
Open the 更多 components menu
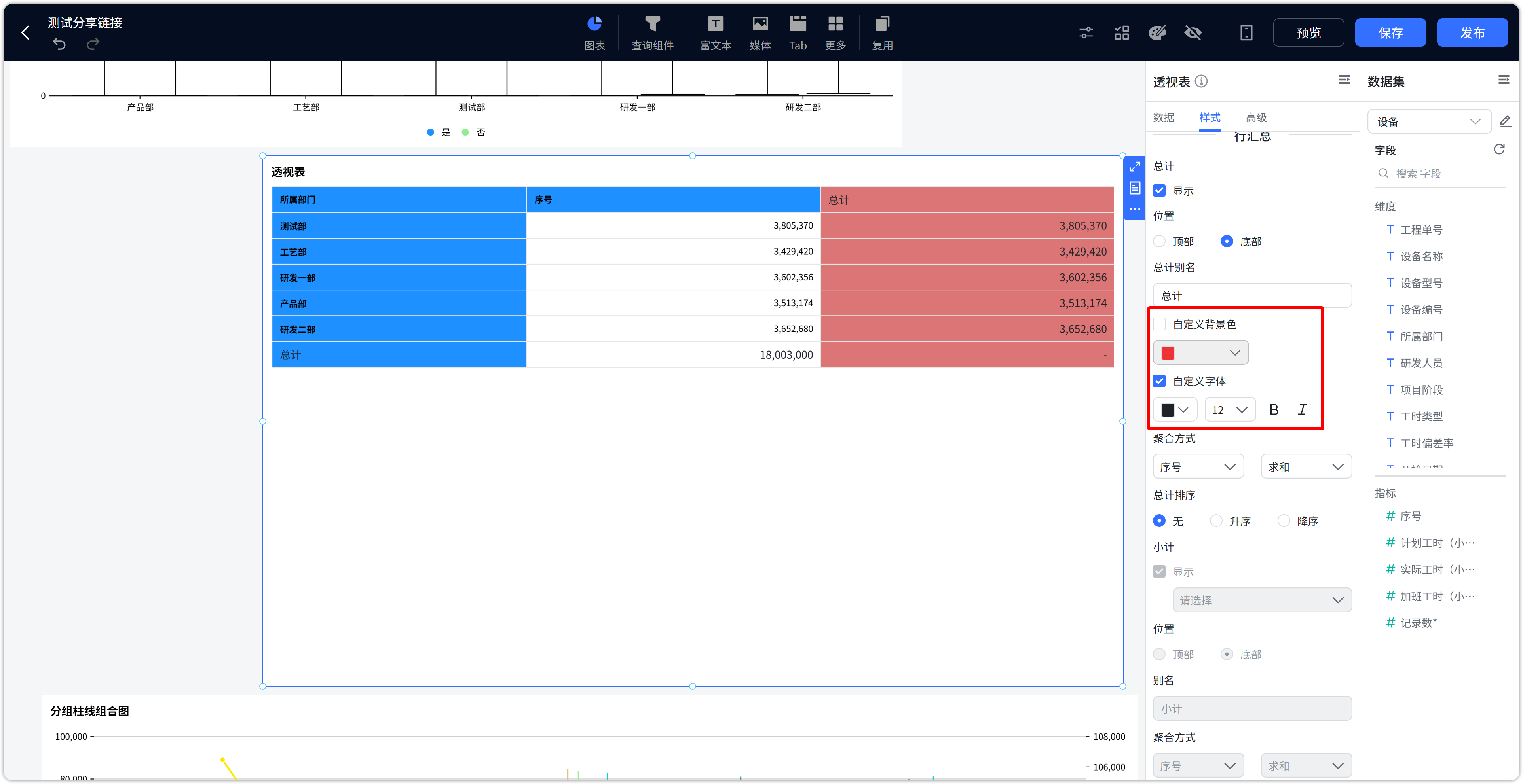(x=836, y=33)
